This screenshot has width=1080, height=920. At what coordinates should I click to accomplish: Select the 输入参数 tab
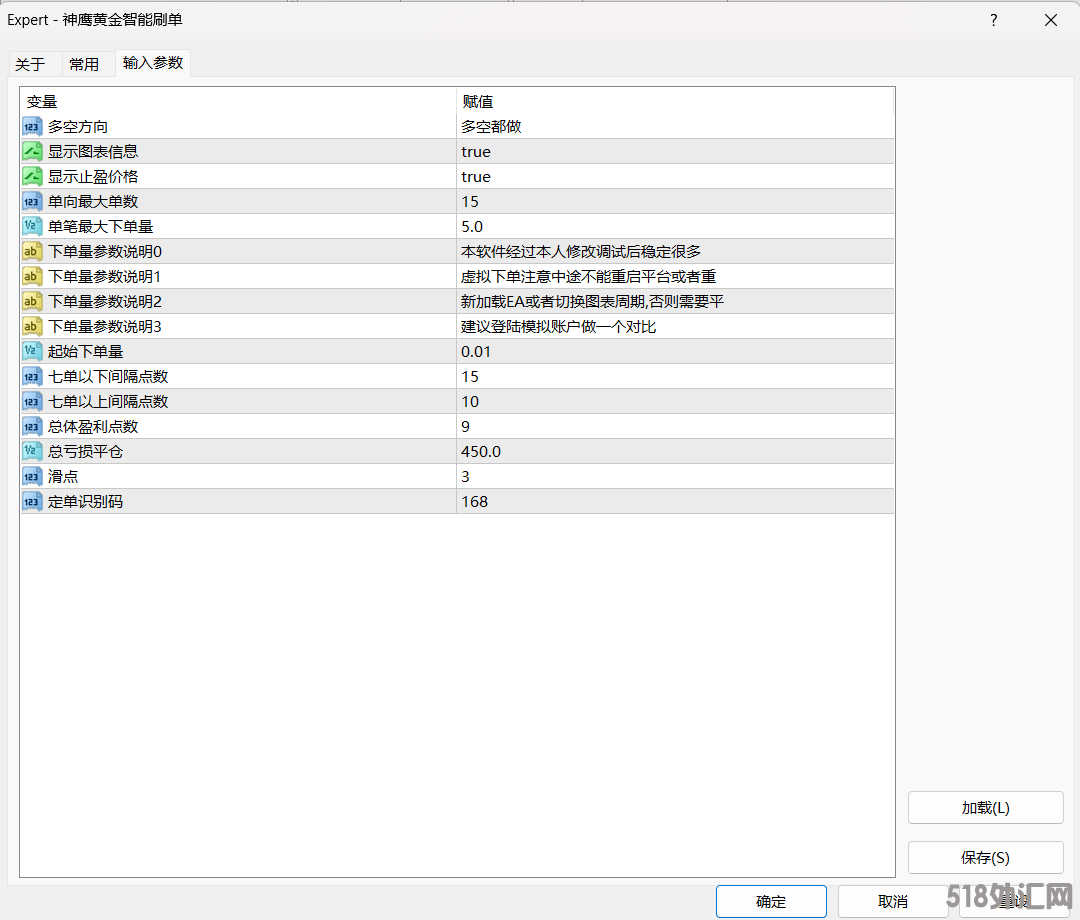click(152, 63)
